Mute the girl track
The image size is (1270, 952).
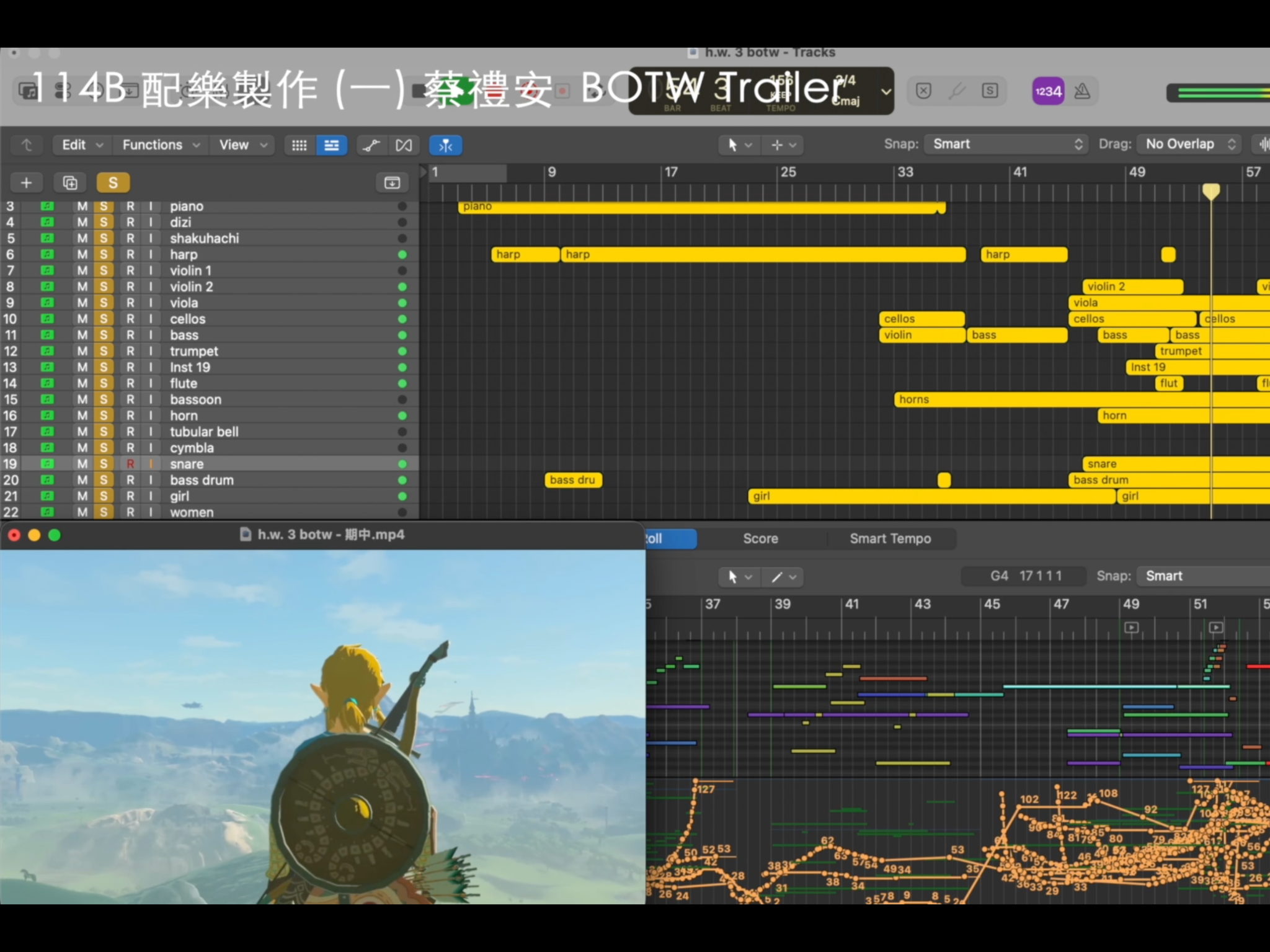tap(82, 497)
